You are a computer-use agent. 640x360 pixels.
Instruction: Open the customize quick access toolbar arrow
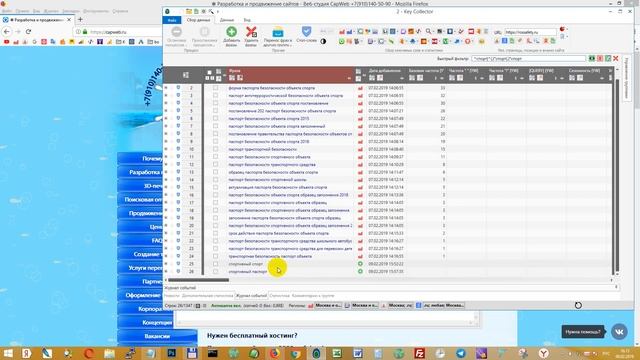pos(218,12)
